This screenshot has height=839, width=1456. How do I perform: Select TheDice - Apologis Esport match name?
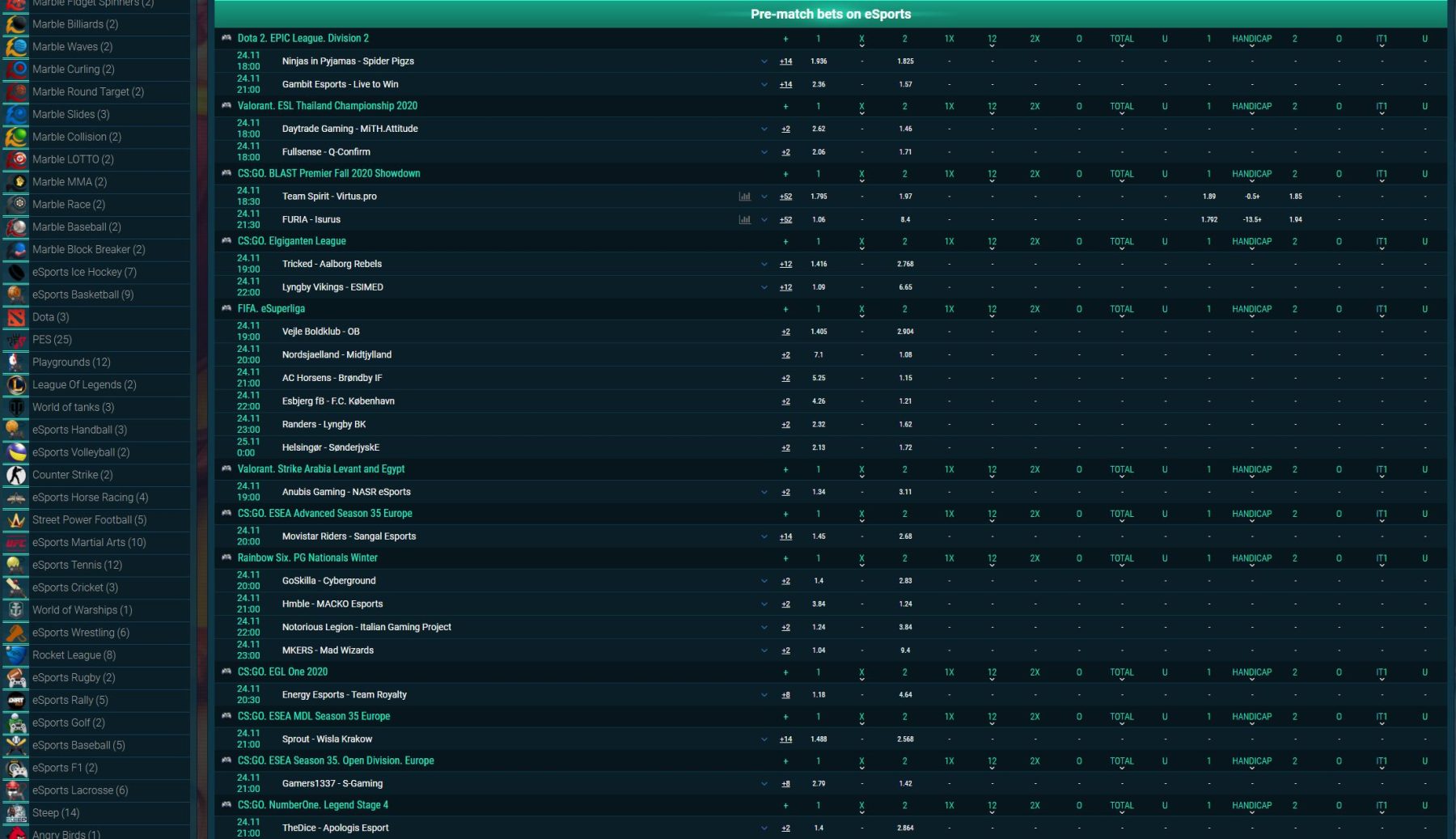335,828
